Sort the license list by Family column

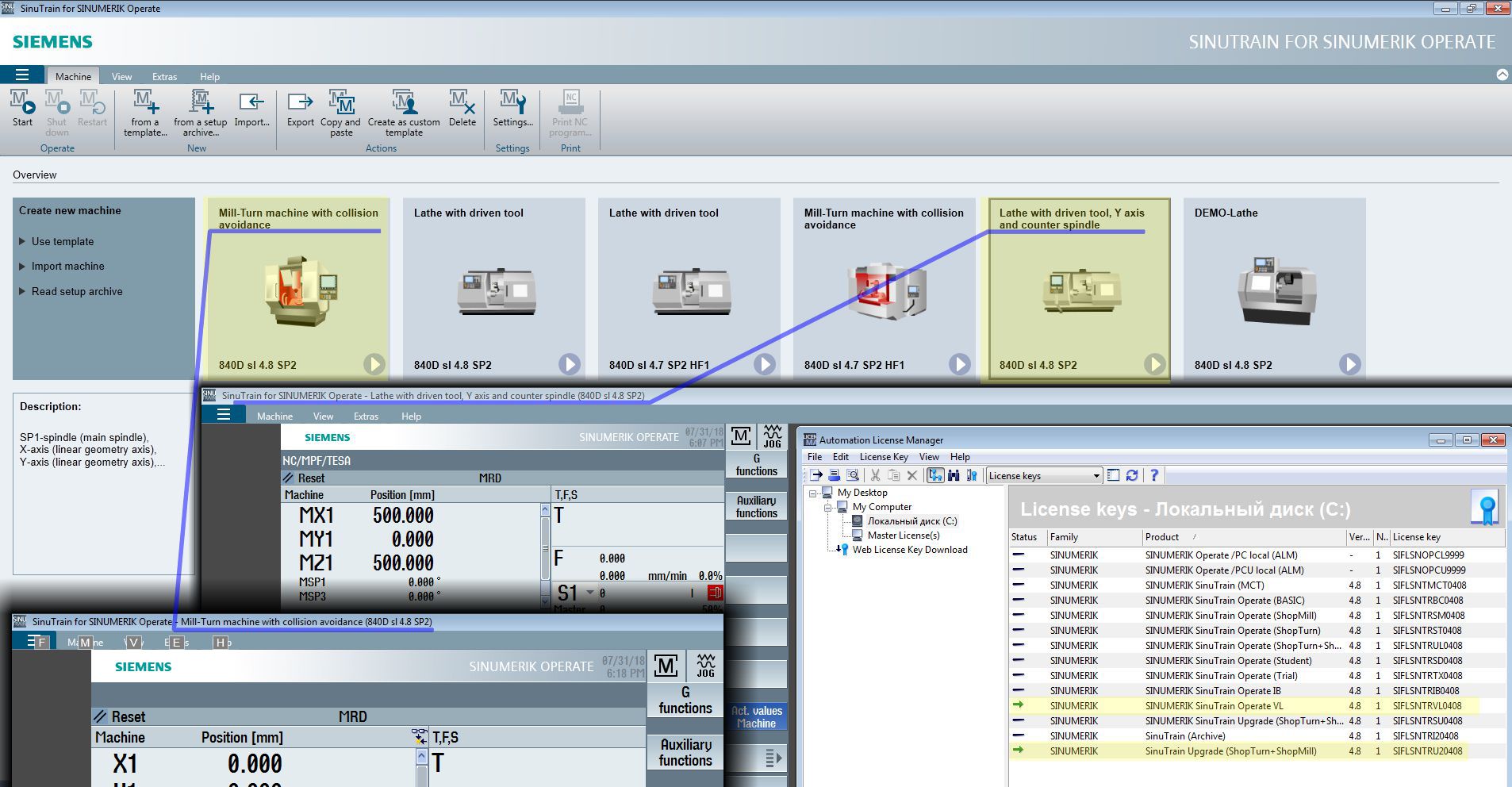click(x=1094, y=537)
